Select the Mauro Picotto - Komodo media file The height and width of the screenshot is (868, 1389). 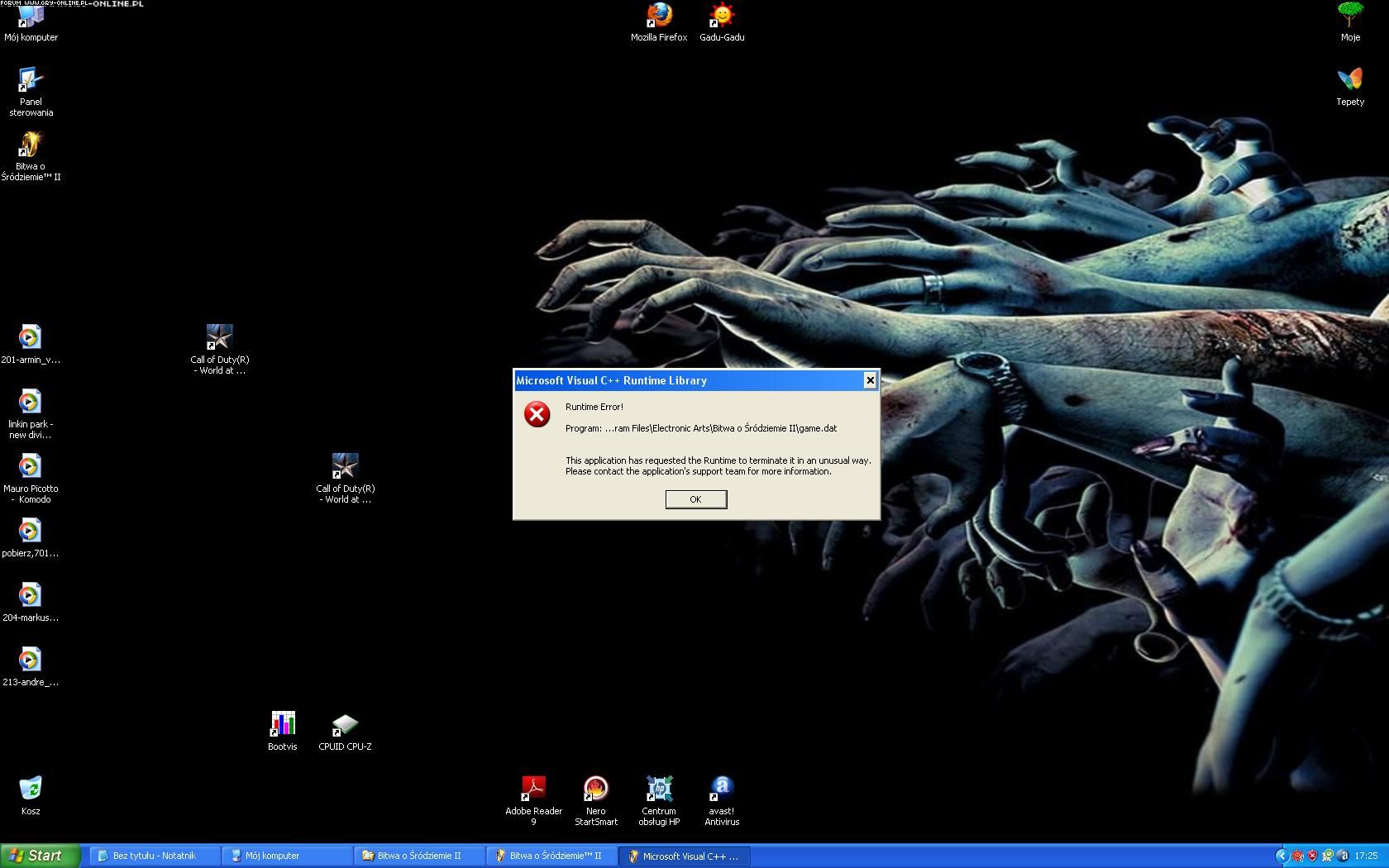click(x=31, y=468)
